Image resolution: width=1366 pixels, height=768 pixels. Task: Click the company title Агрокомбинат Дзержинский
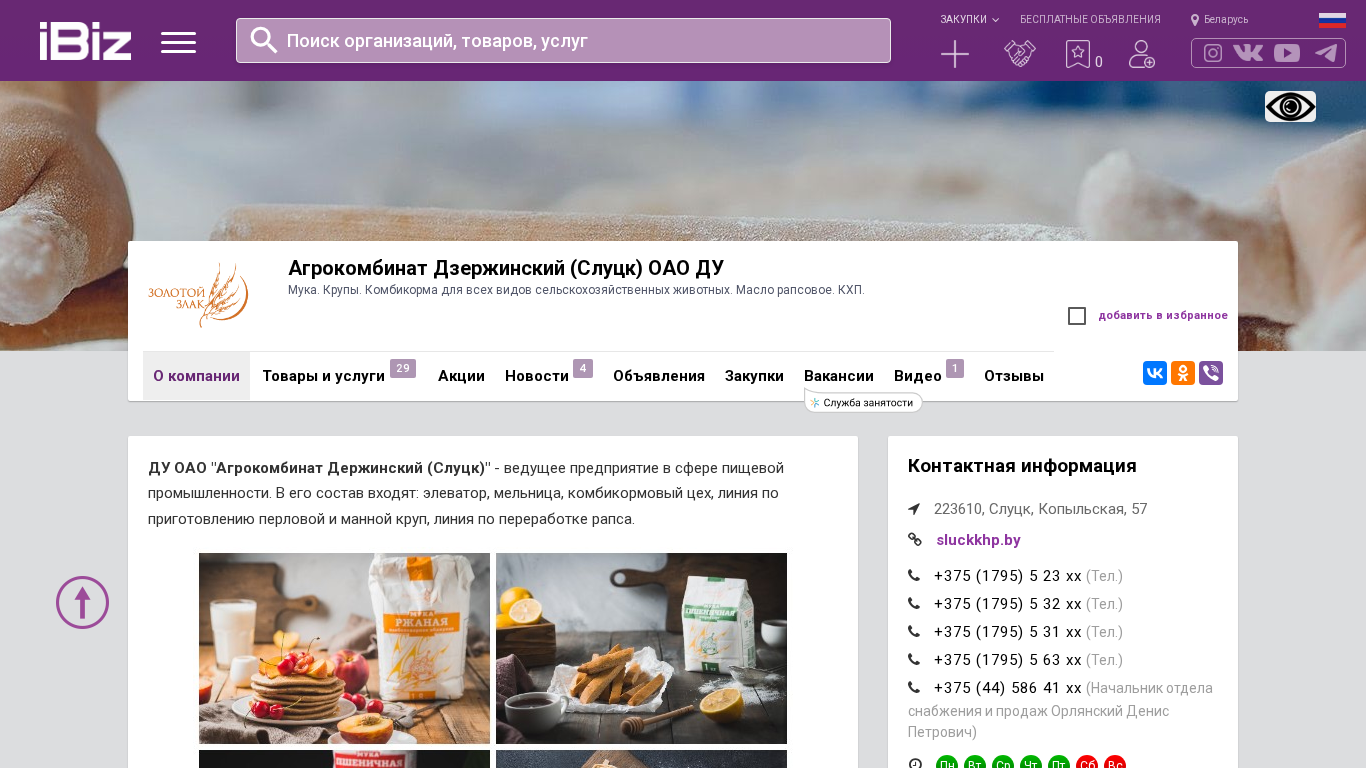pos(506,268)
